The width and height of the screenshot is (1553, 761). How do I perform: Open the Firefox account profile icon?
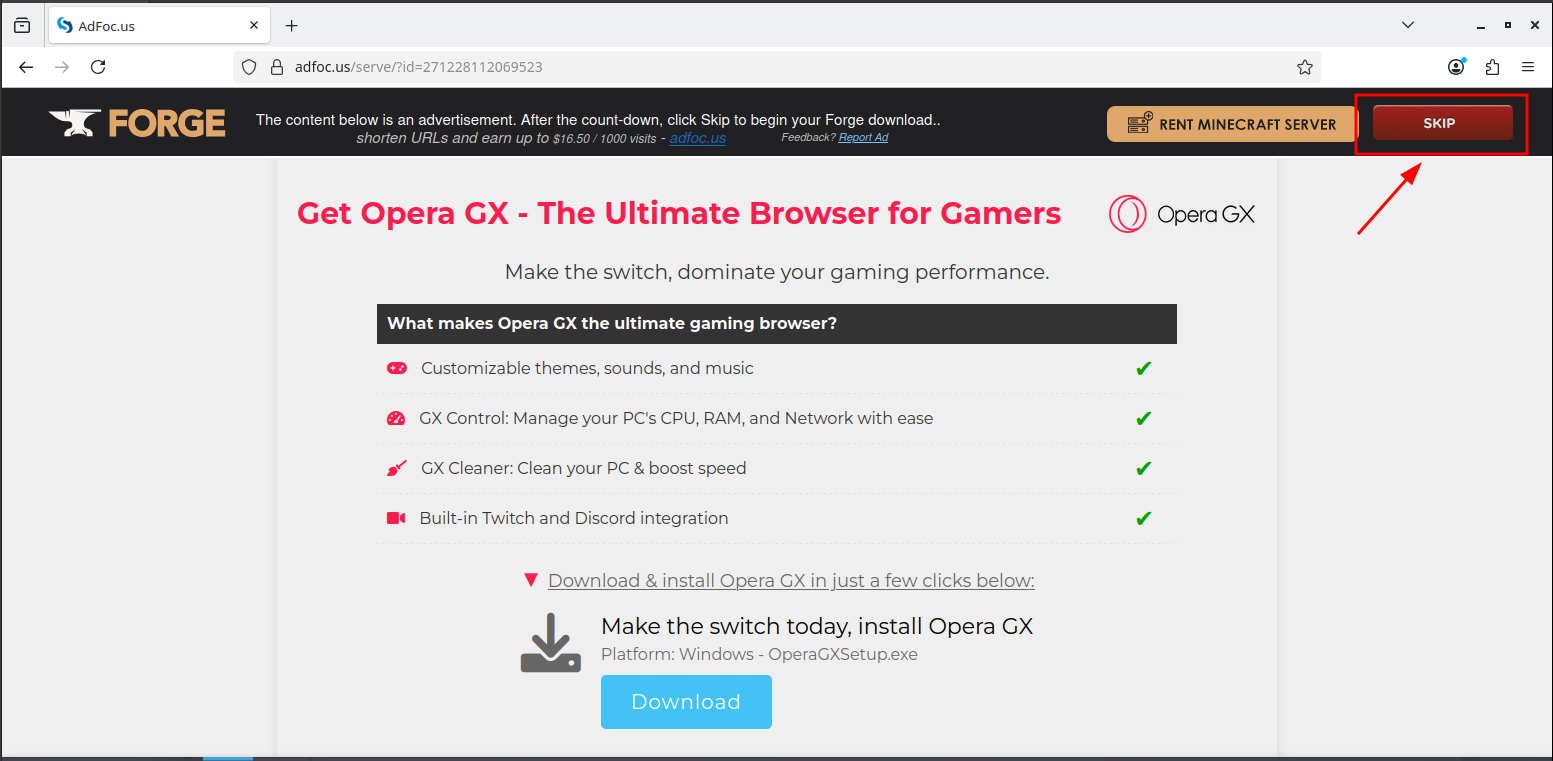point(1456,67)
